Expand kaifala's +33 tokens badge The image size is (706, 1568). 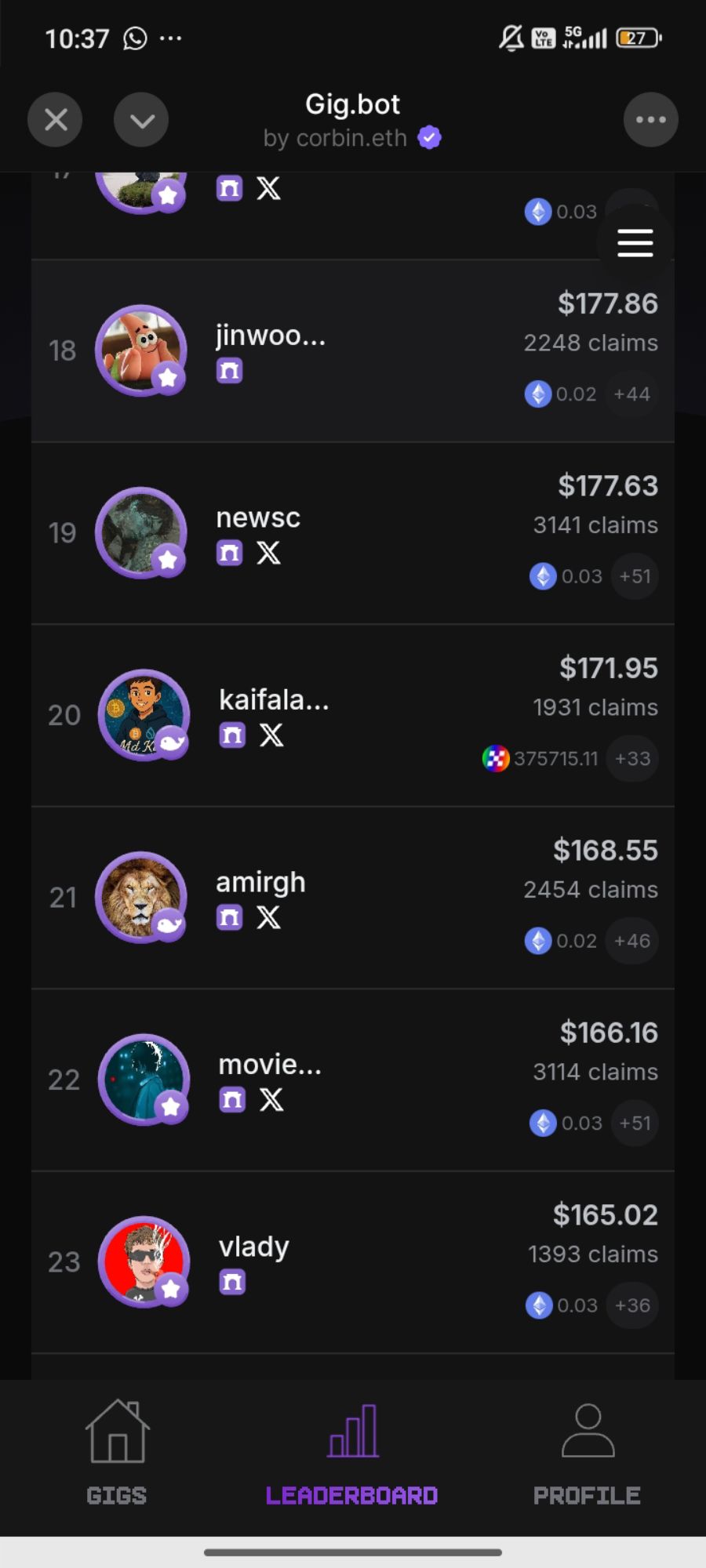633,758
